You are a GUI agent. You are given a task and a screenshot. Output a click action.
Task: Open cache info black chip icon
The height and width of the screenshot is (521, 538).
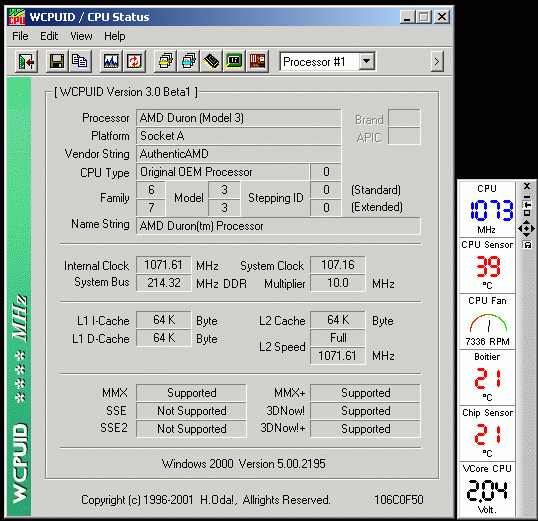pos(211,62)
